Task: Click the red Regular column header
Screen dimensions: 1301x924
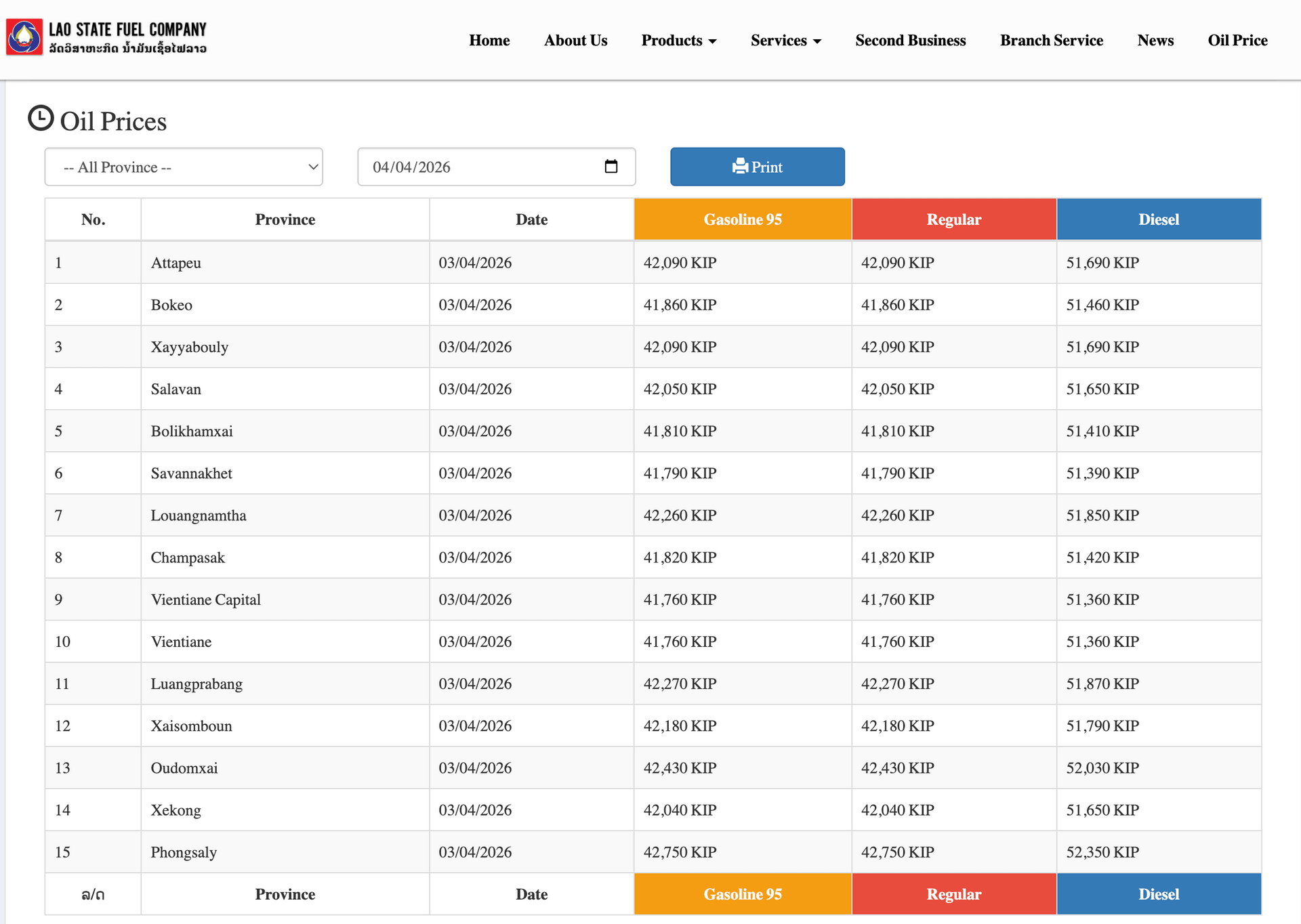Action: (x=954, y=219)
